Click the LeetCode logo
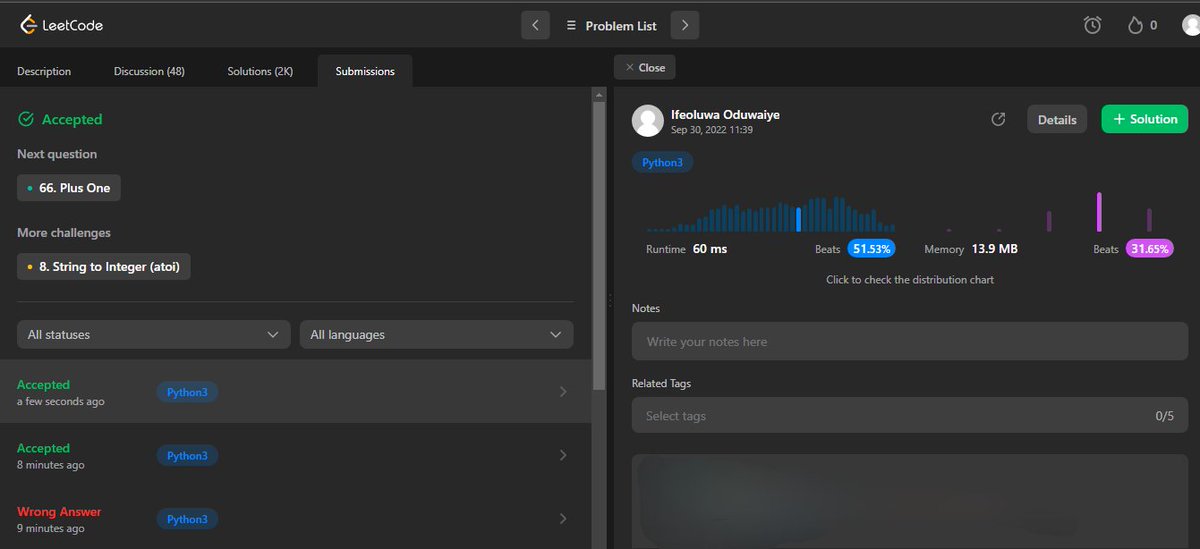Viewport: 1200px width, 549px height. point(61,25)
